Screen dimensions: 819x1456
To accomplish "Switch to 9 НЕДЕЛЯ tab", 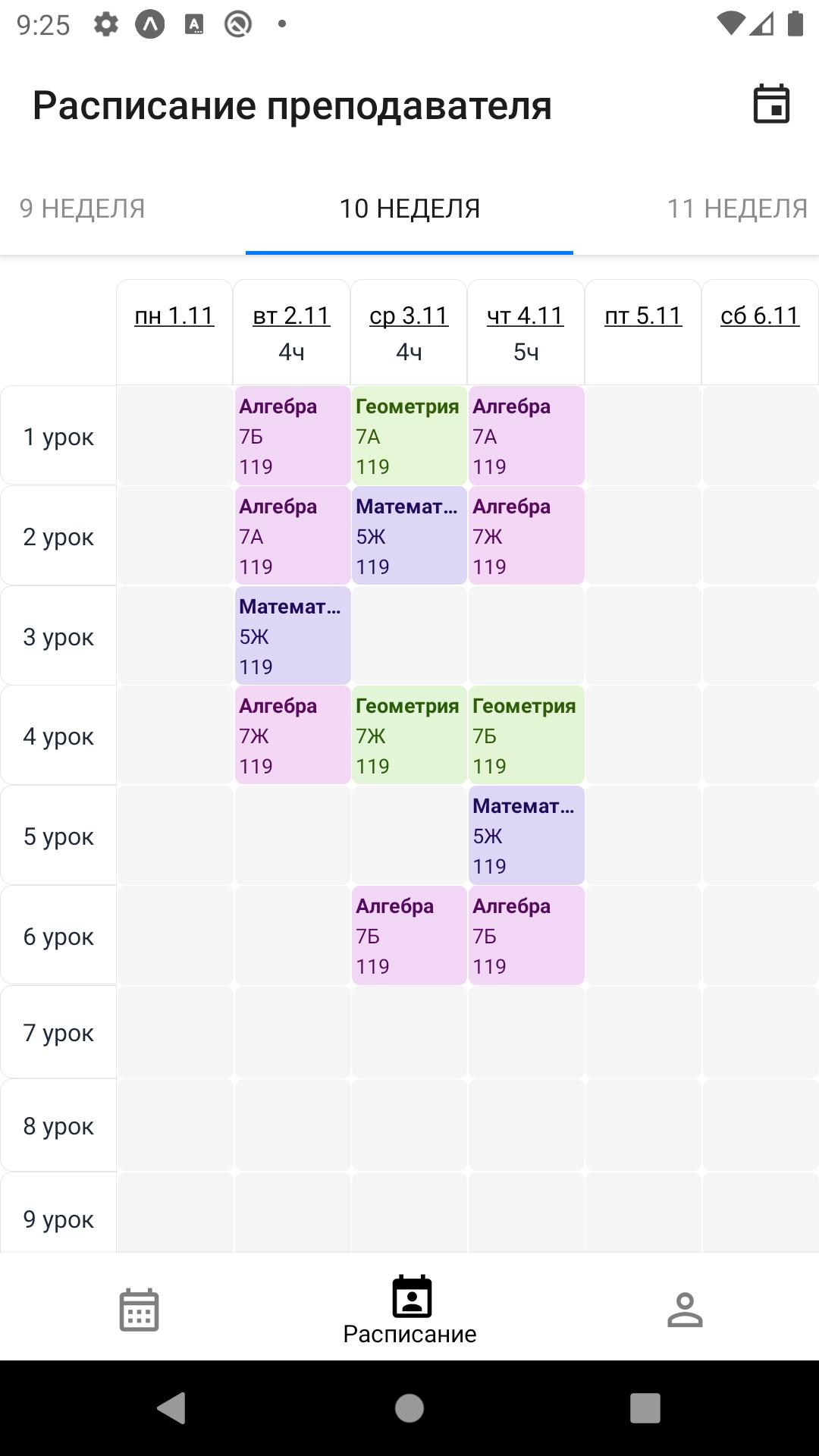I will [82, 209].
